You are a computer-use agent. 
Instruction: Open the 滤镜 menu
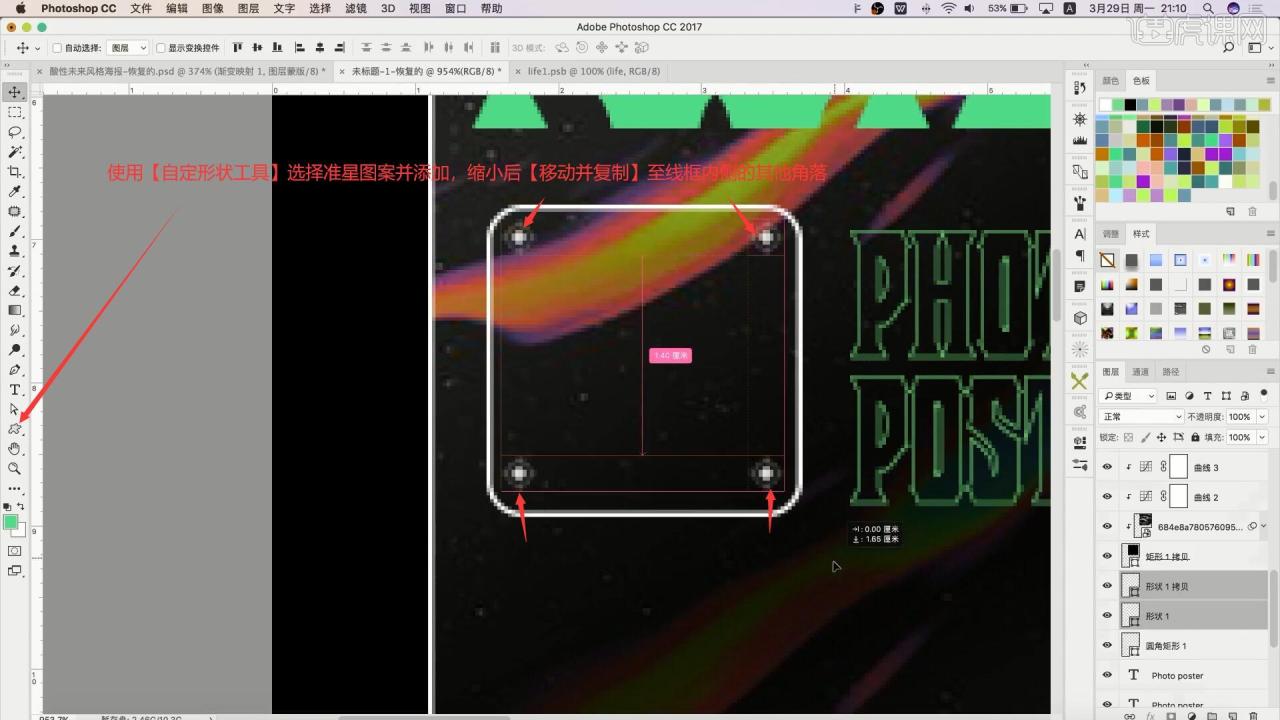pyautogui.click(x=355, y=8)
